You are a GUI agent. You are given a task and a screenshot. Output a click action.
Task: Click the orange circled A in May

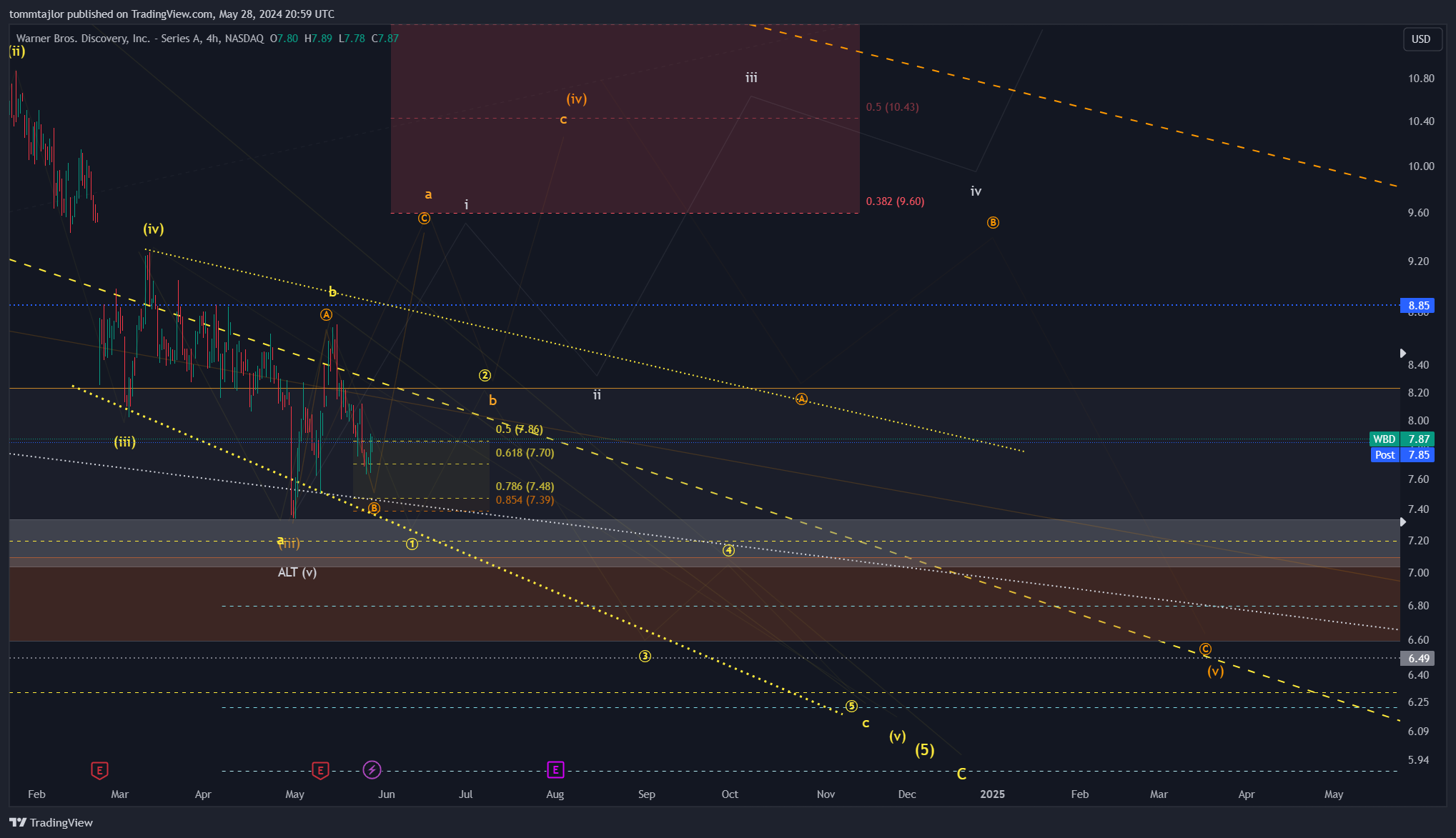click(x=326, y=315)
